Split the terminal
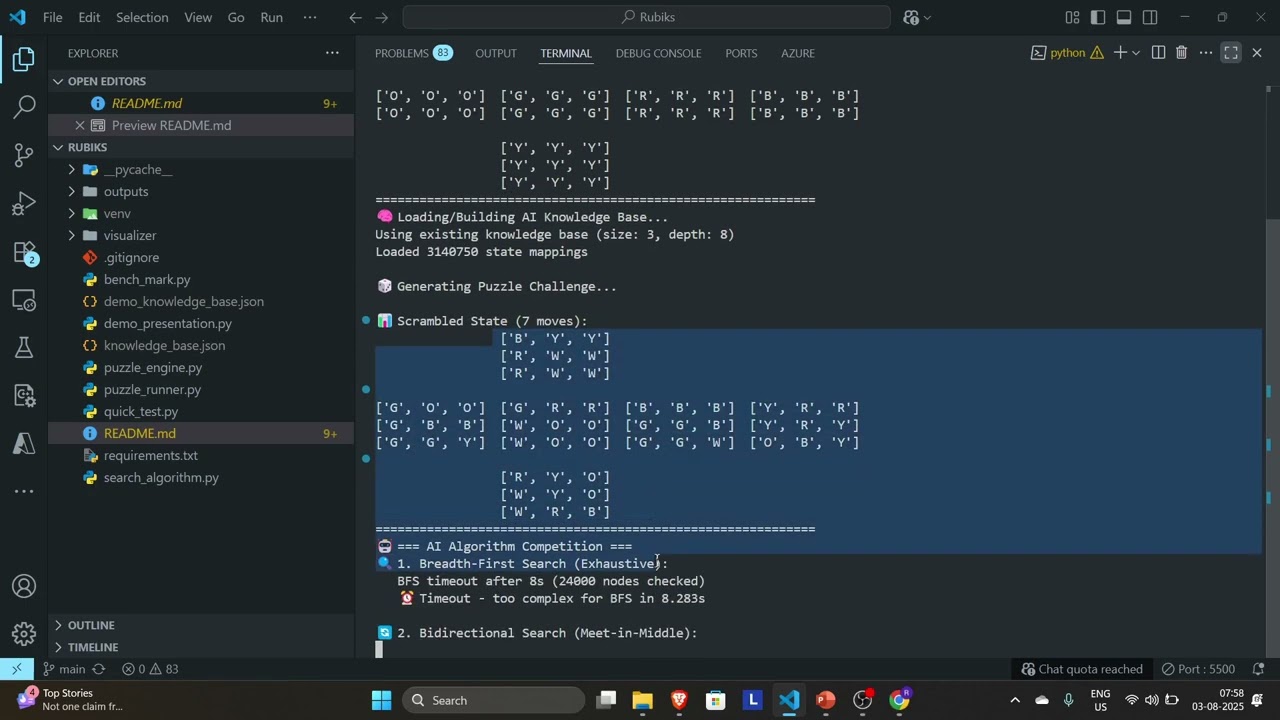1280x720 pixels. point(1158,53)
